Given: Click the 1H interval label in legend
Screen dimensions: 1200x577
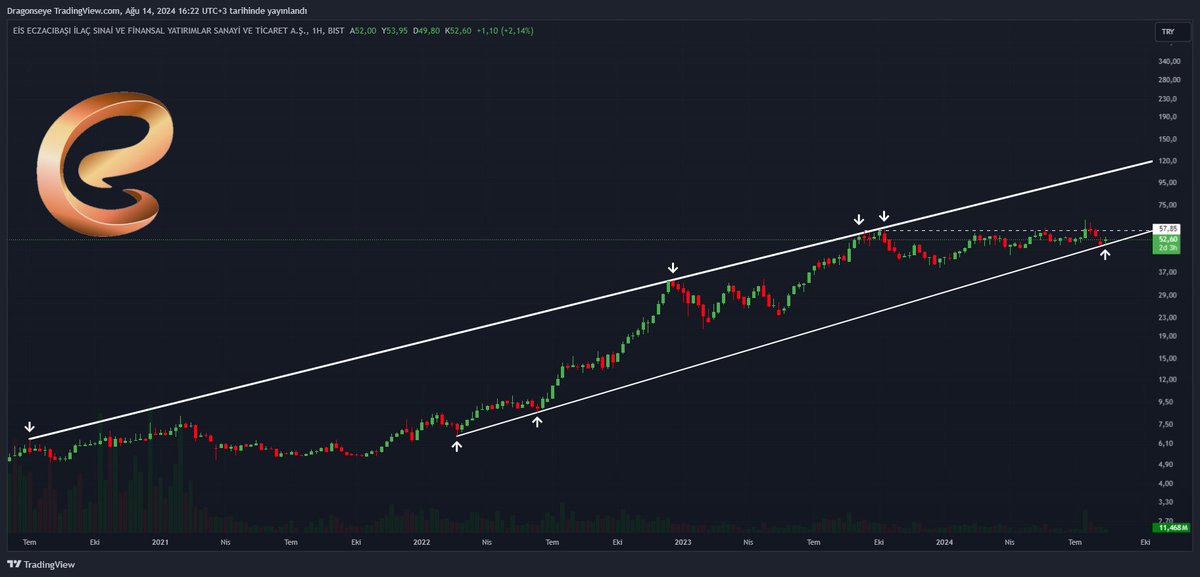Looking at the screenshot, I should coord(318,31).
